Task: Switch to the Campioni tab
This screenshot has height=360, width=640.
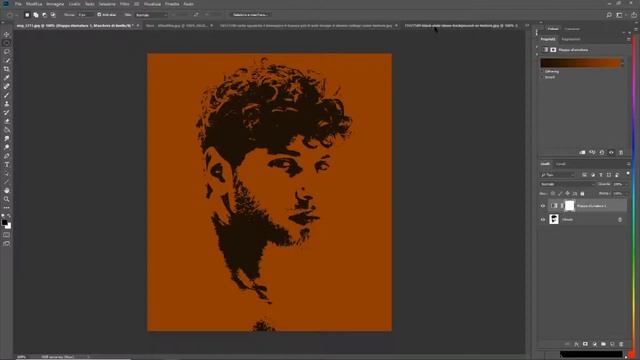Action: point(572,29)
